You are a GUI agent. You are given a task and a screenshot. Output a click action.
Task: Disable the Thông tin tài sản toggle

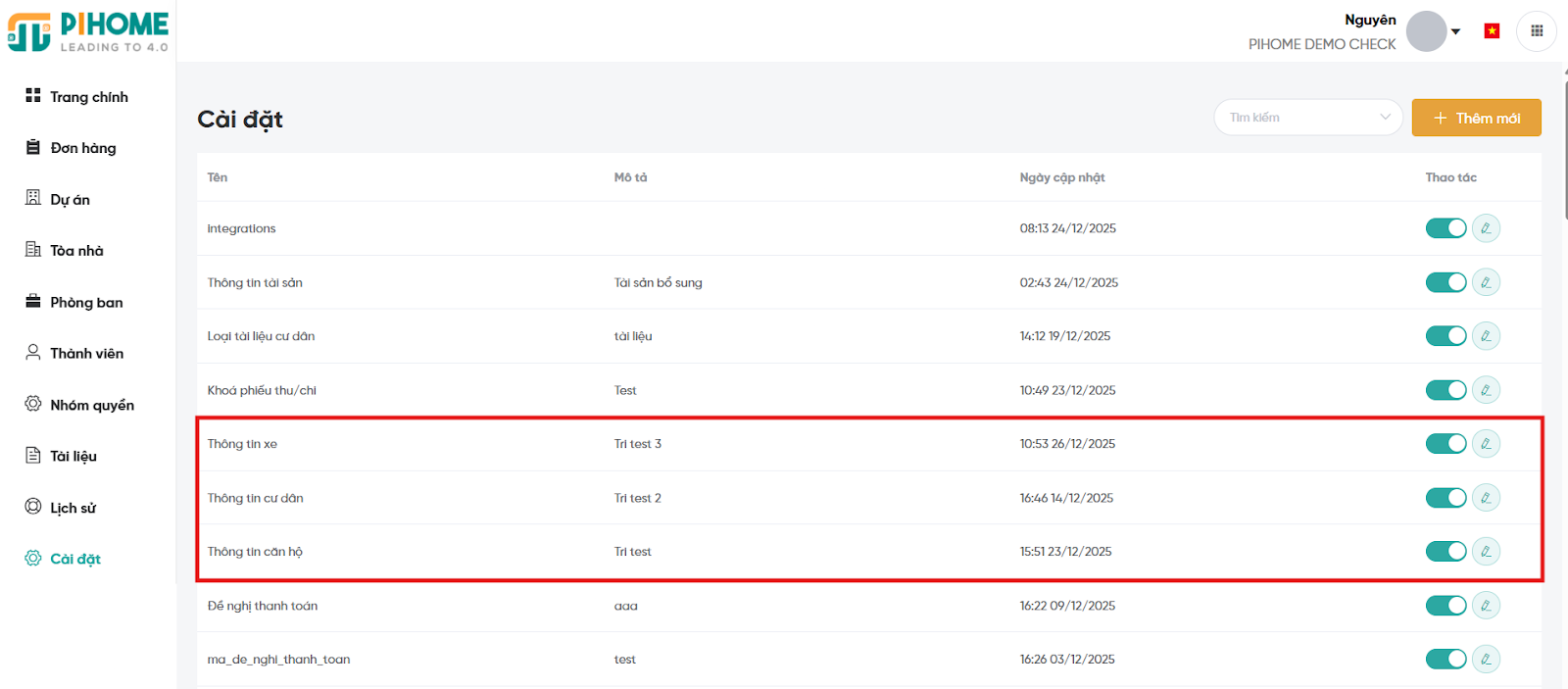[1445, 282]
